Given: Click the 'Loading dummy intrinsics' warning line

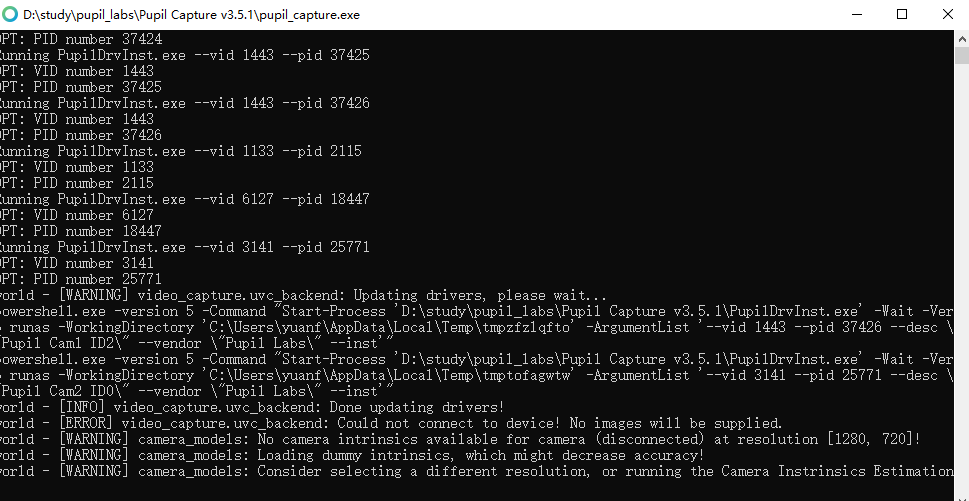Looking at the screenshot, I should coord(352,455).
